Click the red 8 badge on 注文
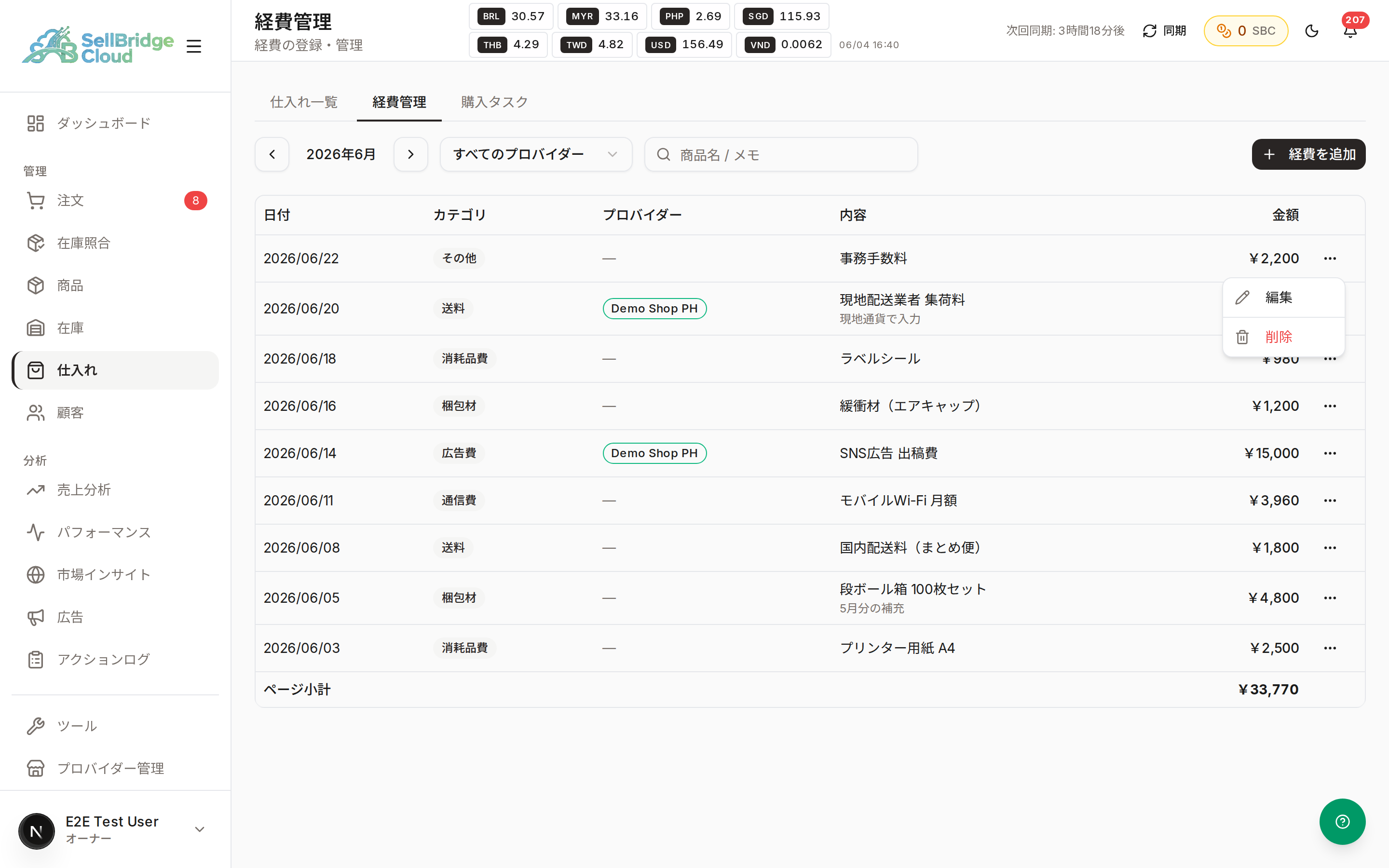 [x=196, y=200]
